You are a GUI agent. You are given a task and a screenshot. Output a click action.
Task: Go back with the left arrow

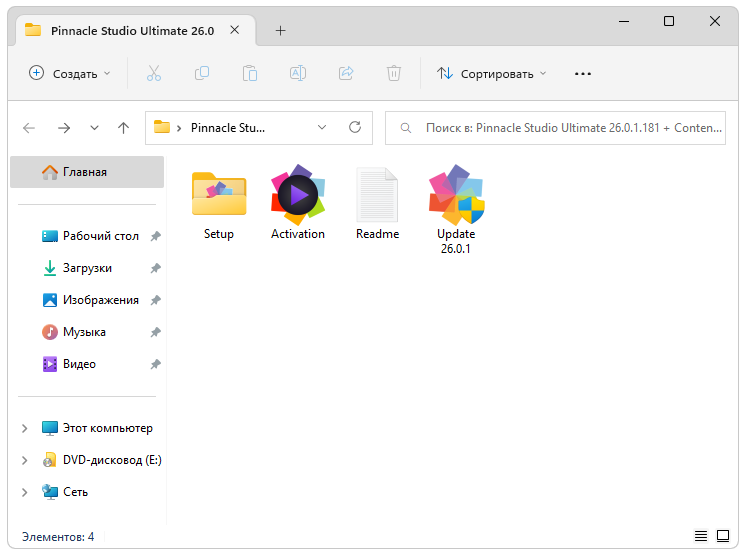click(29, 128)
